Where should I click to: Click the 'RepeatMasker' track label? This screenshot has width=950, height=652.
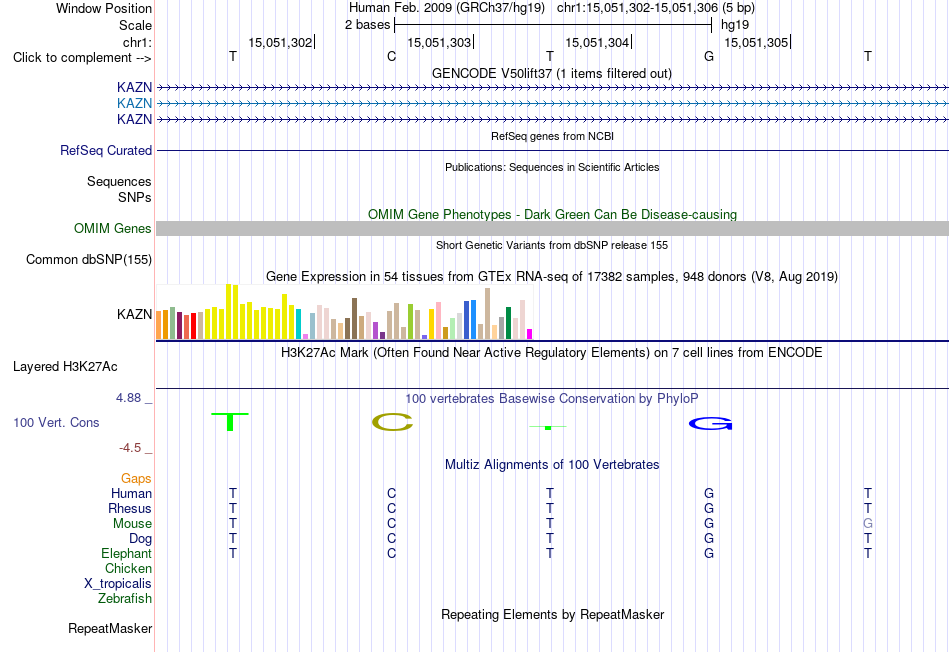tap(110, 628)
